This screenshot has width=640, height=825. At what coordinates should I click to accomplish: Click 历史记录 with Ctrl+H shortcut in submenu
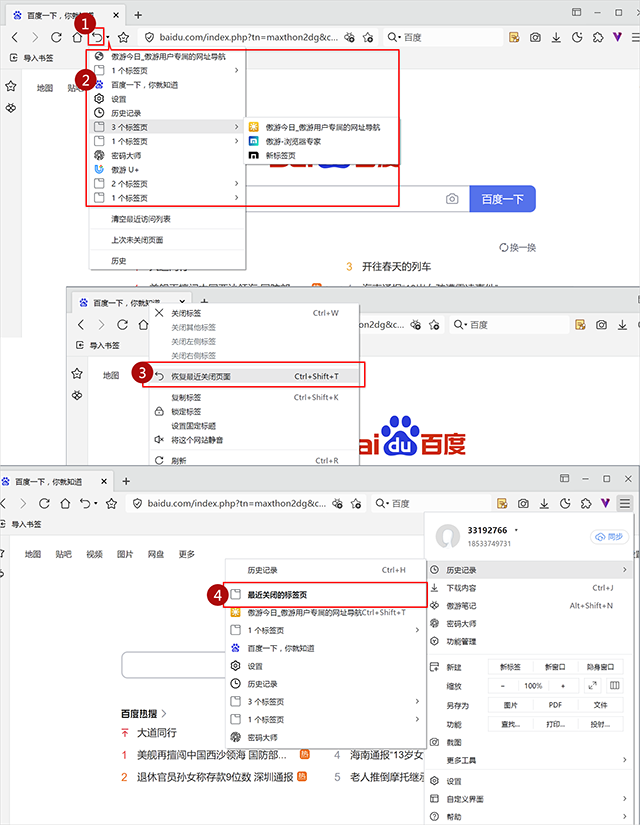[x=325, y=570]
